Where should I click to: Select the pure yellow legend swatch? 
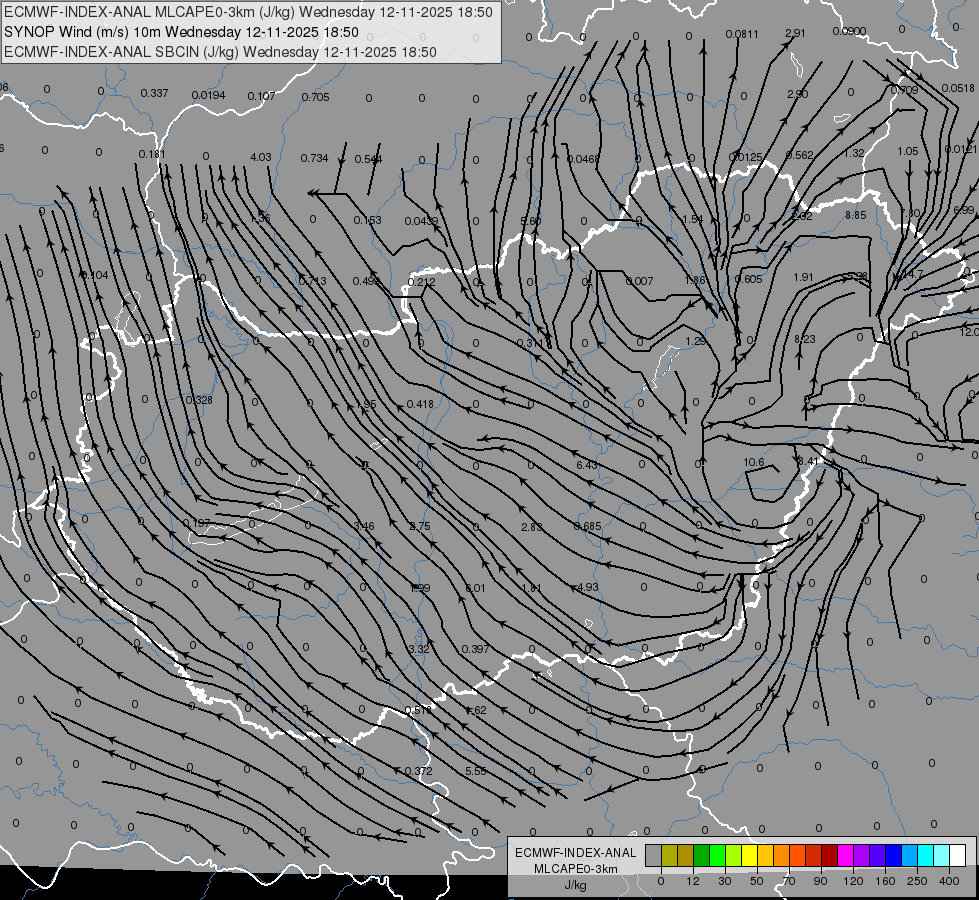pyautogui.click(x=749, y=855)
